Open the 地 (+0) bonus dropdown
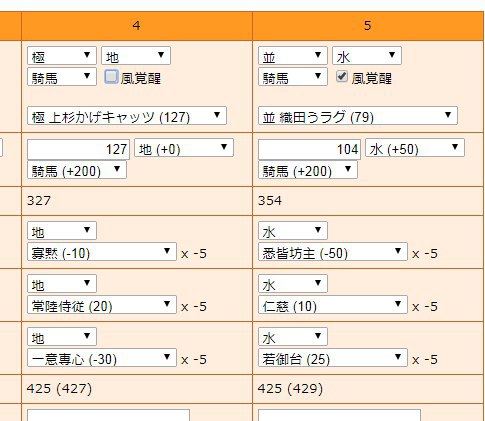485x421 pixels. 184,148
